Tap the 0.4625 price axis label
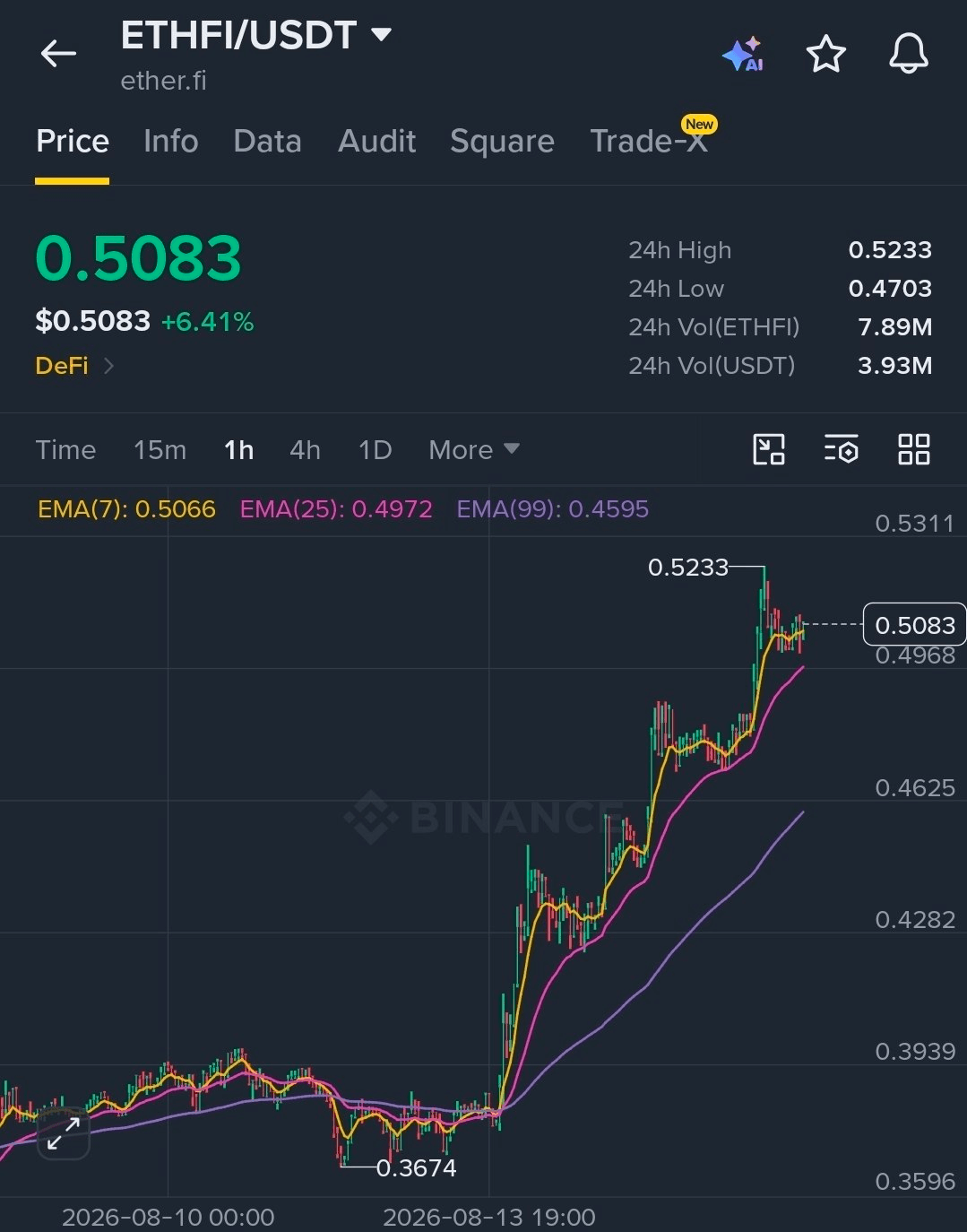 point(915,788)
